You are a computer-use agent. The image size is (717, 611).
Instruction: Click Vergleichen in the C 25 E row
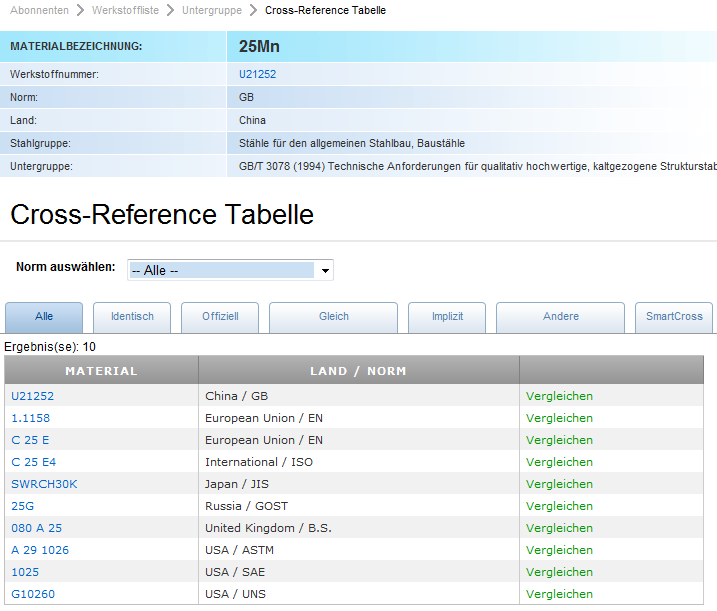[x=559, y=440]
